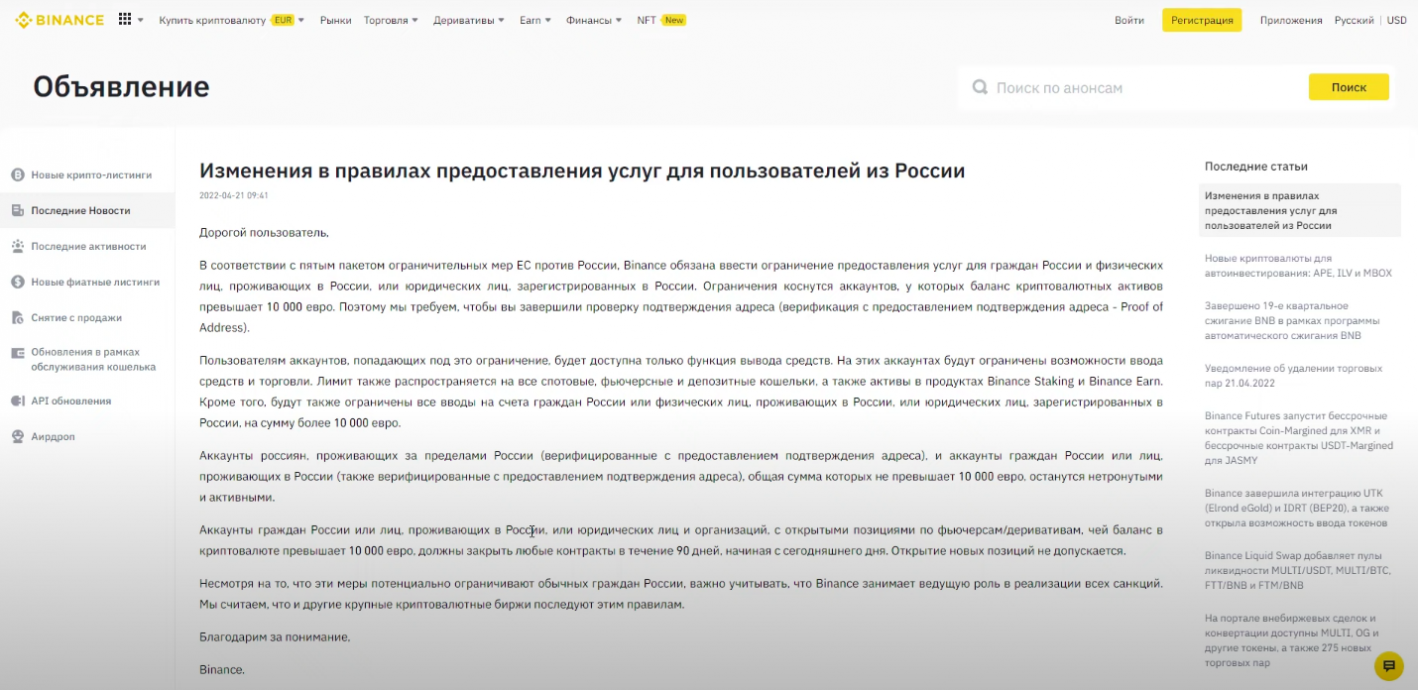The width and height of the screenshot is (1418, 690).
Task: Open Binance Futures бессрочные контракты article
Action: pos(1298,438)
